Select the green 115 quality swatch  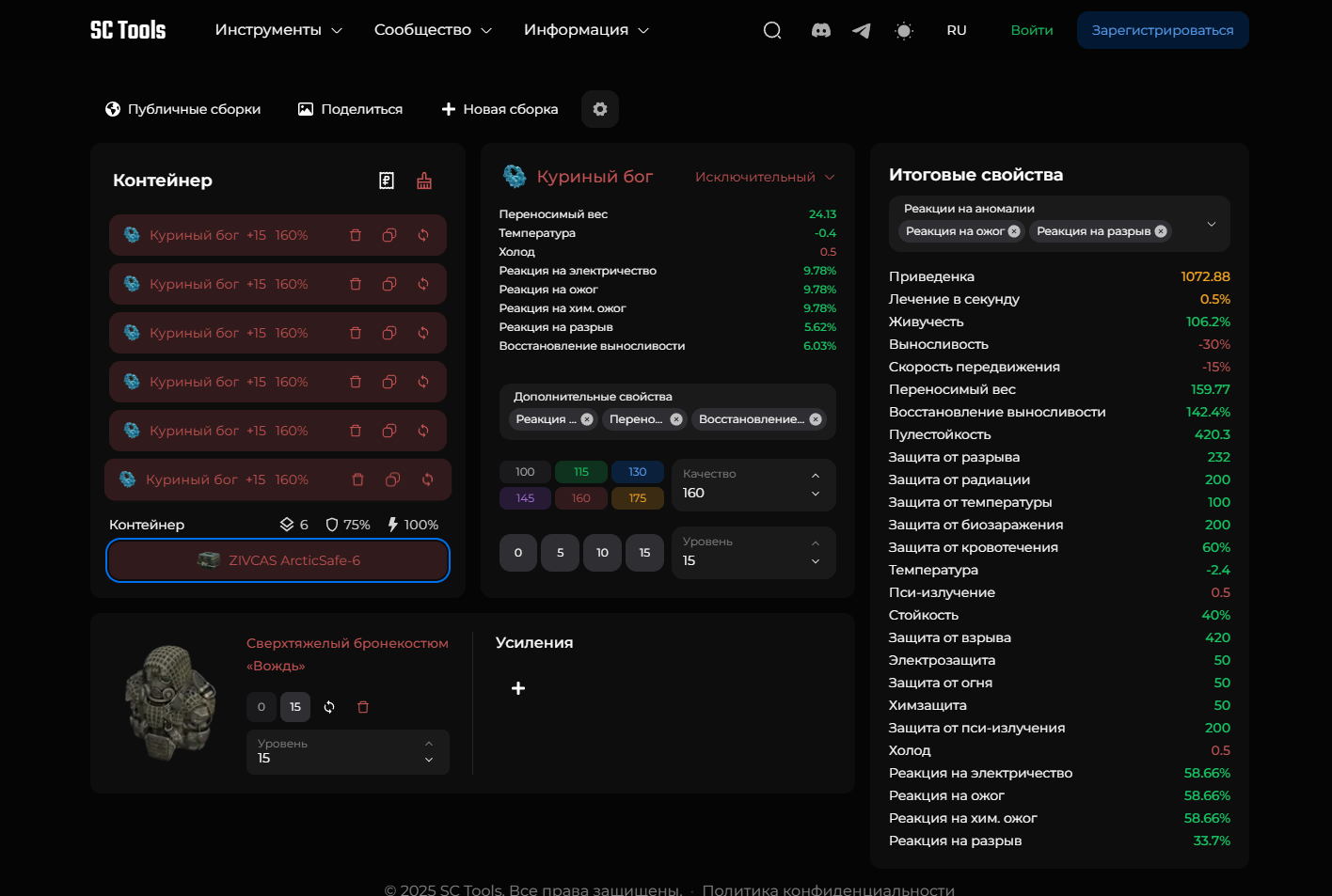[x=581, y=472]
